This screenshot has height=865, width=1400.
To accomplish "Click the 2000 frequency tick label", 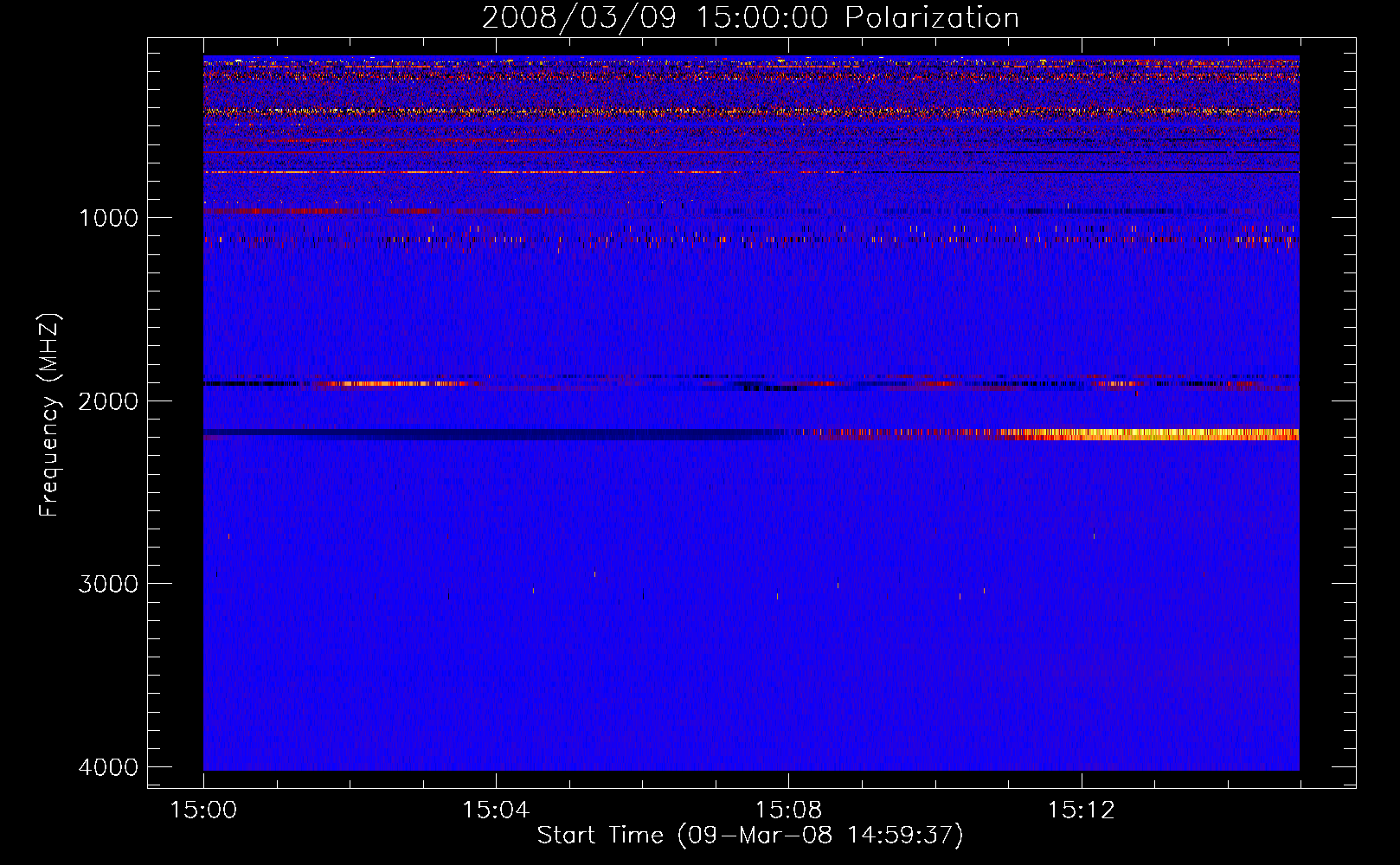I will click(x=108, y=401).
